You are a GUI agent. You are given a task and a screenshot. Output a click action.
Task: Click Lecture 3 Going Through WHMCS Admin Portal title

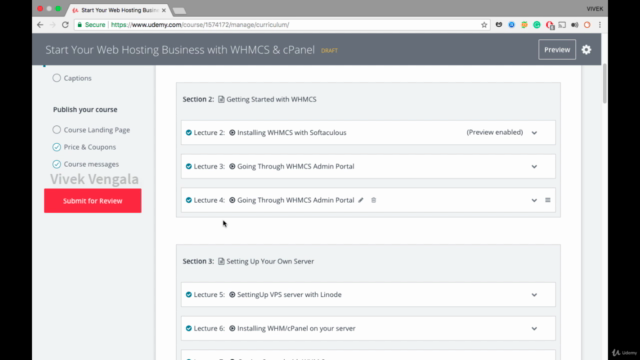tap(296, 167)
